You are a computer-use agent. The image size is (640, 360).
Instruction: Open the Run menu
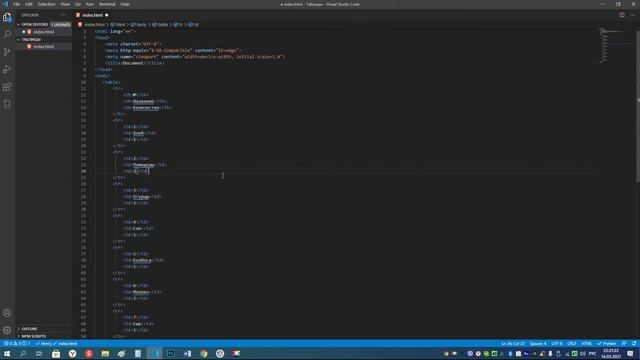click(90, 4)
